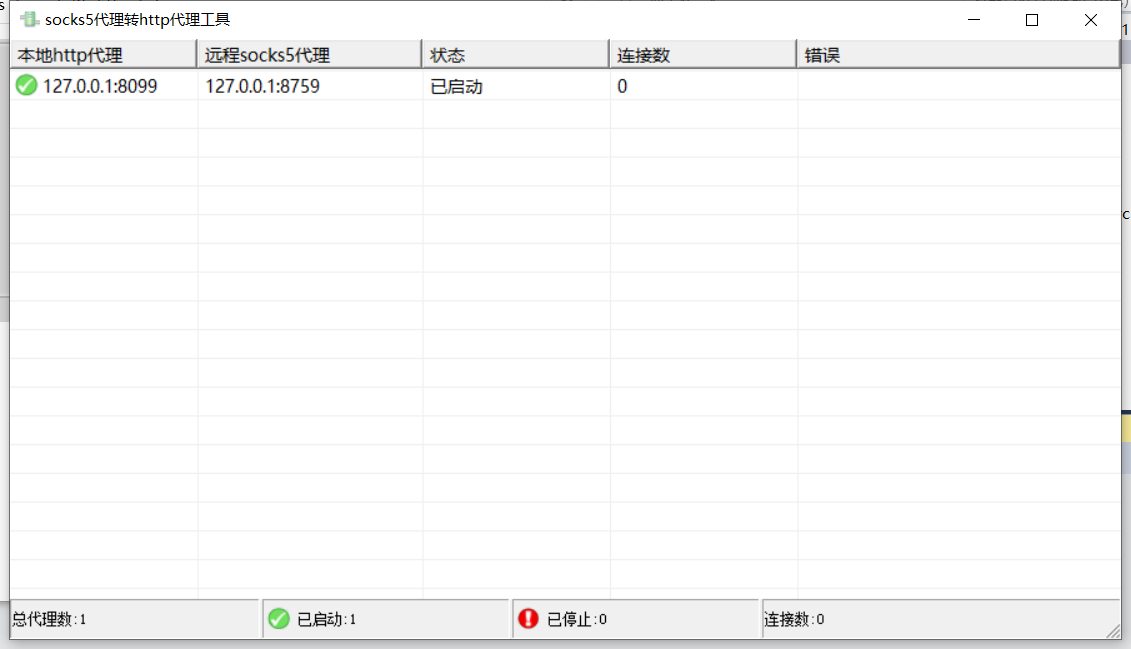The width and height of the screenshot is (1131, 649).
Task: Click the 连接数 column header
Action: [701, 55]
